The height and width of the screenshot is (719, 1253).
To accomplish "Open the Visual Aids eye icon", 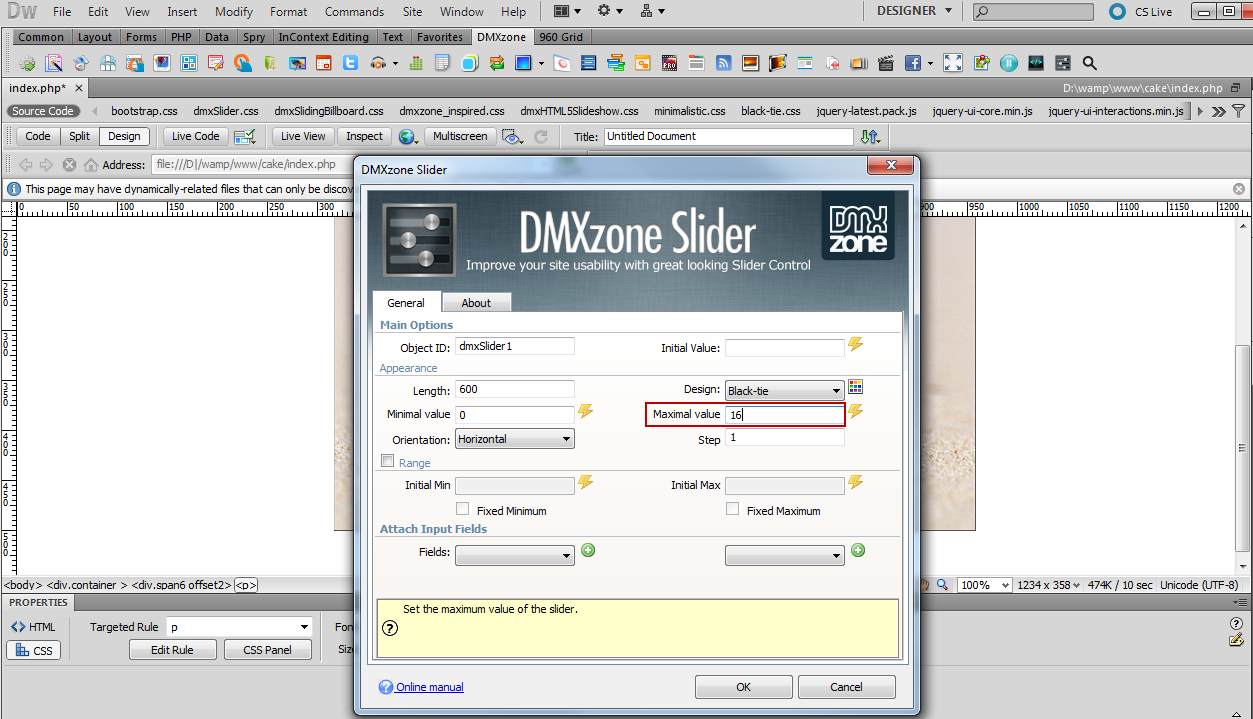I will pos(513,137).
